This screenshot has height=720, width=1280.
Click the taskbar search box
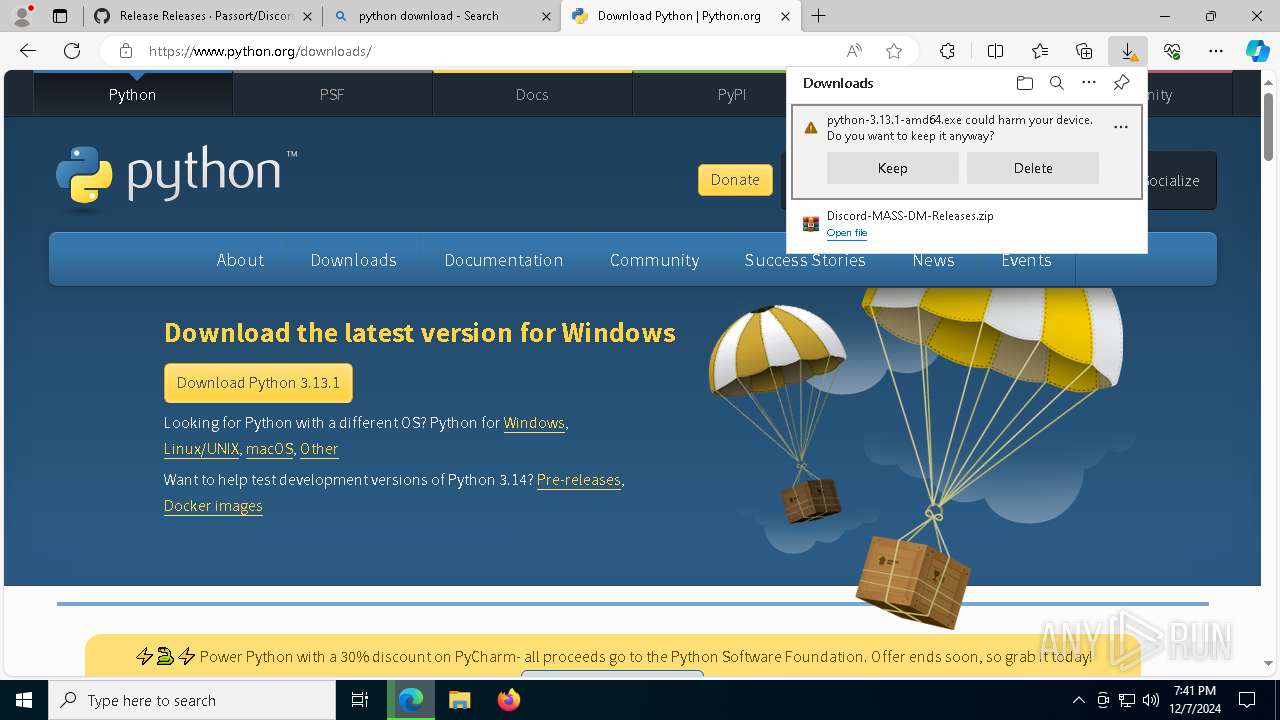pyautogui.click(x=192, y=700)
